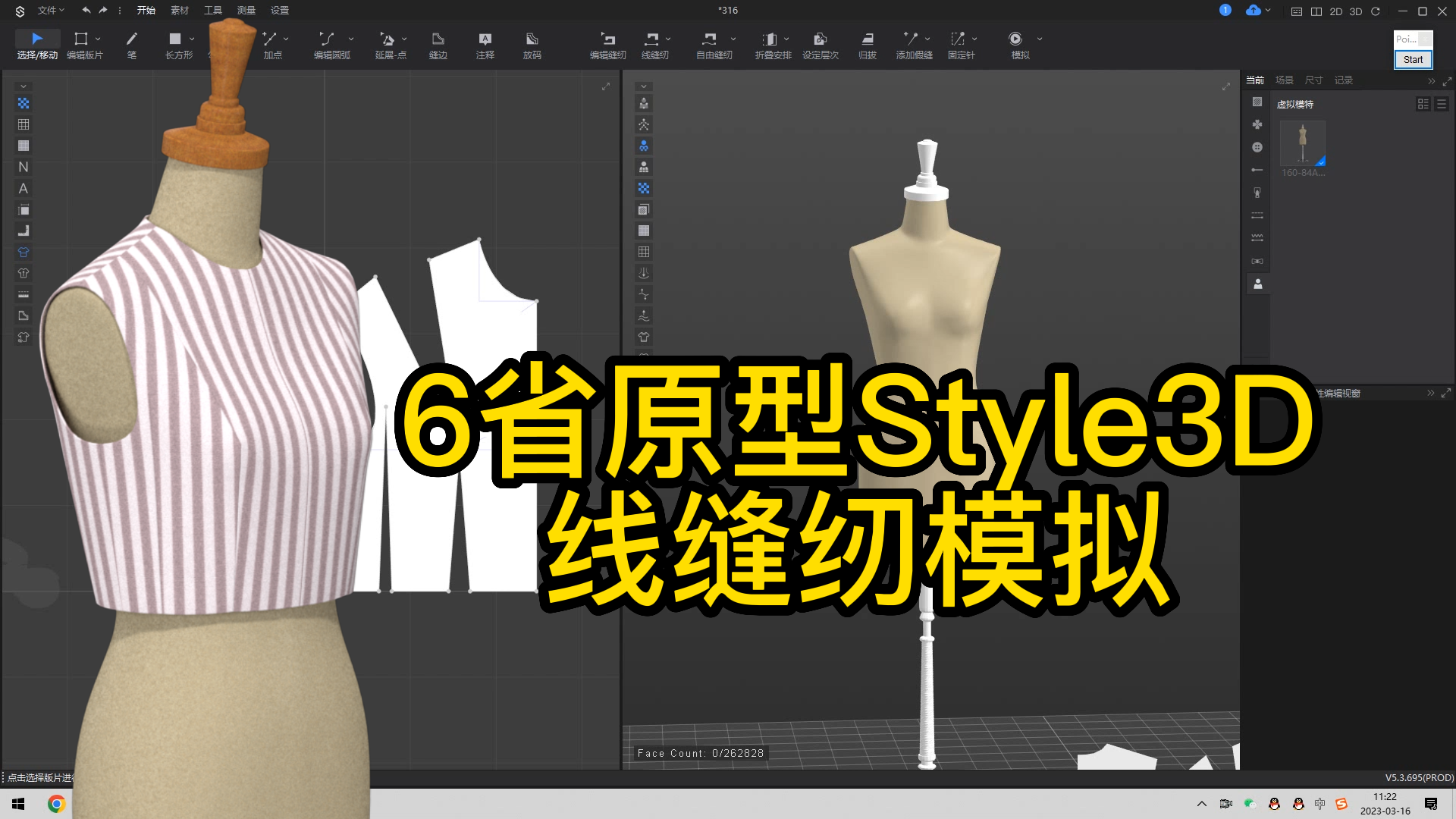Screen dimensions: 1456x819
Task: Toggle blue garment display in 2D sidebar
Action: [24, 252]
